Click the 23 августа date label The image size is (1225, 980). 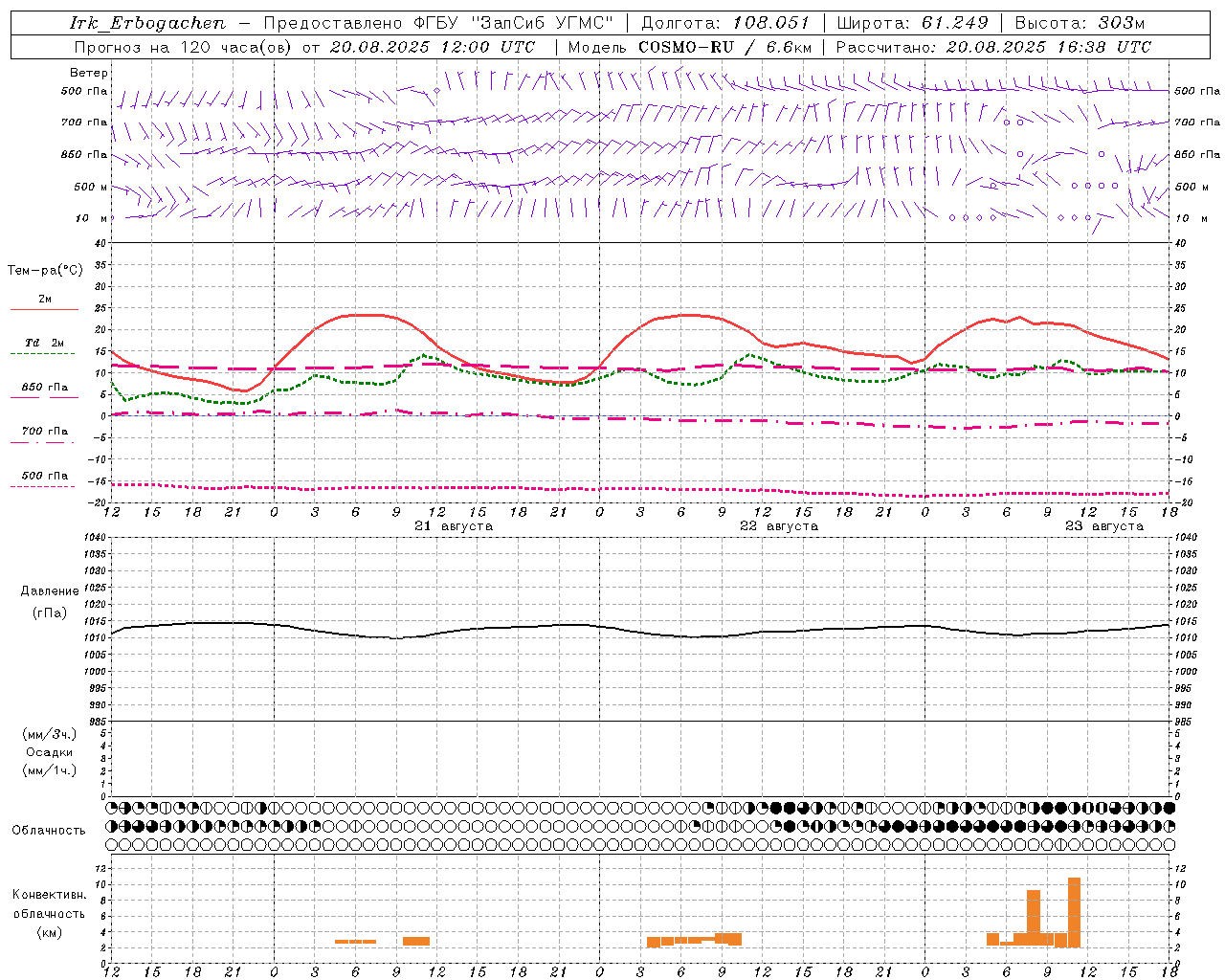[1104, 526]
